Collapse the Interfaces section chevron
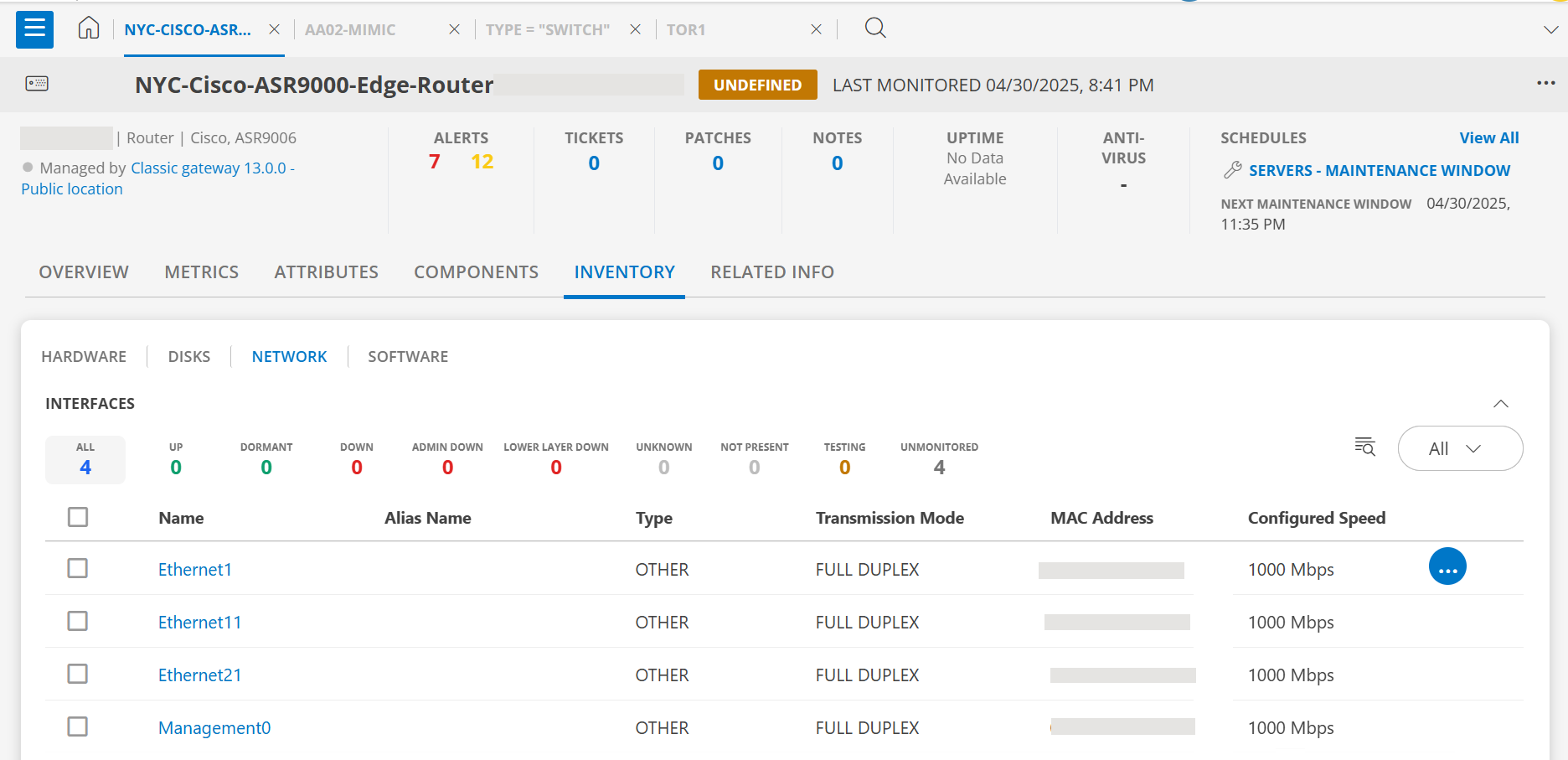1568x760 pixels. click(1501, 404)
